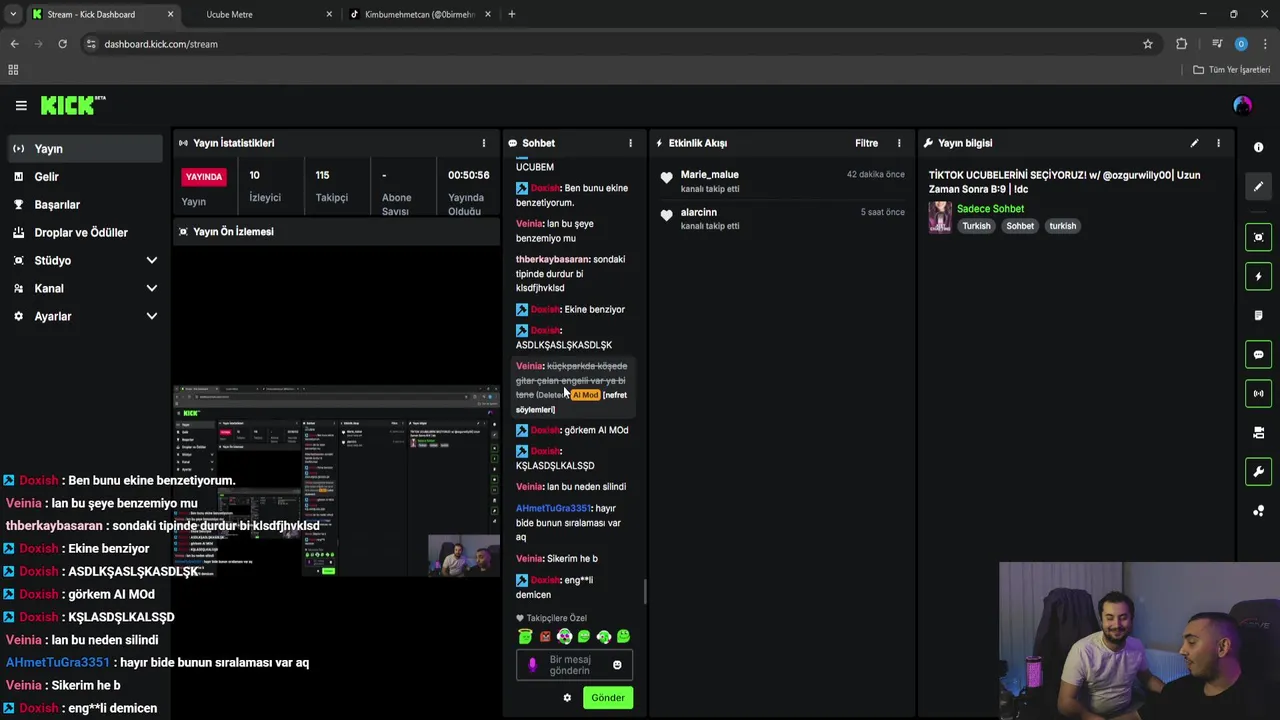This screenshot has height=720, width=1280.
Task: Click the stream category thumbnail image
Action: click(x=940, y=217)
